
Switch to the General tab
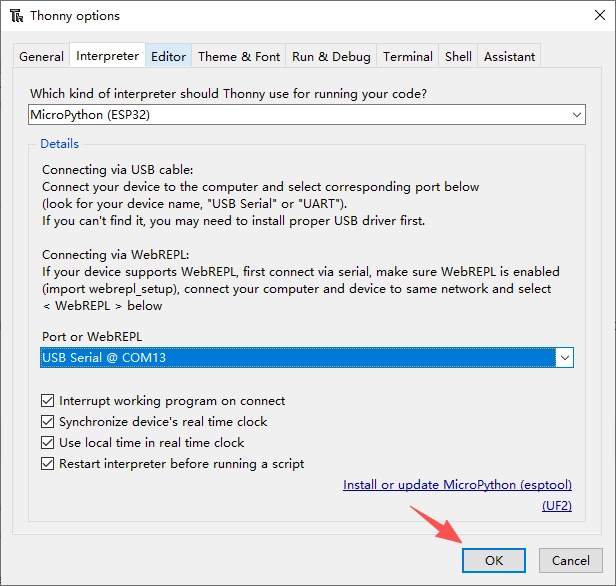[41, 57]
